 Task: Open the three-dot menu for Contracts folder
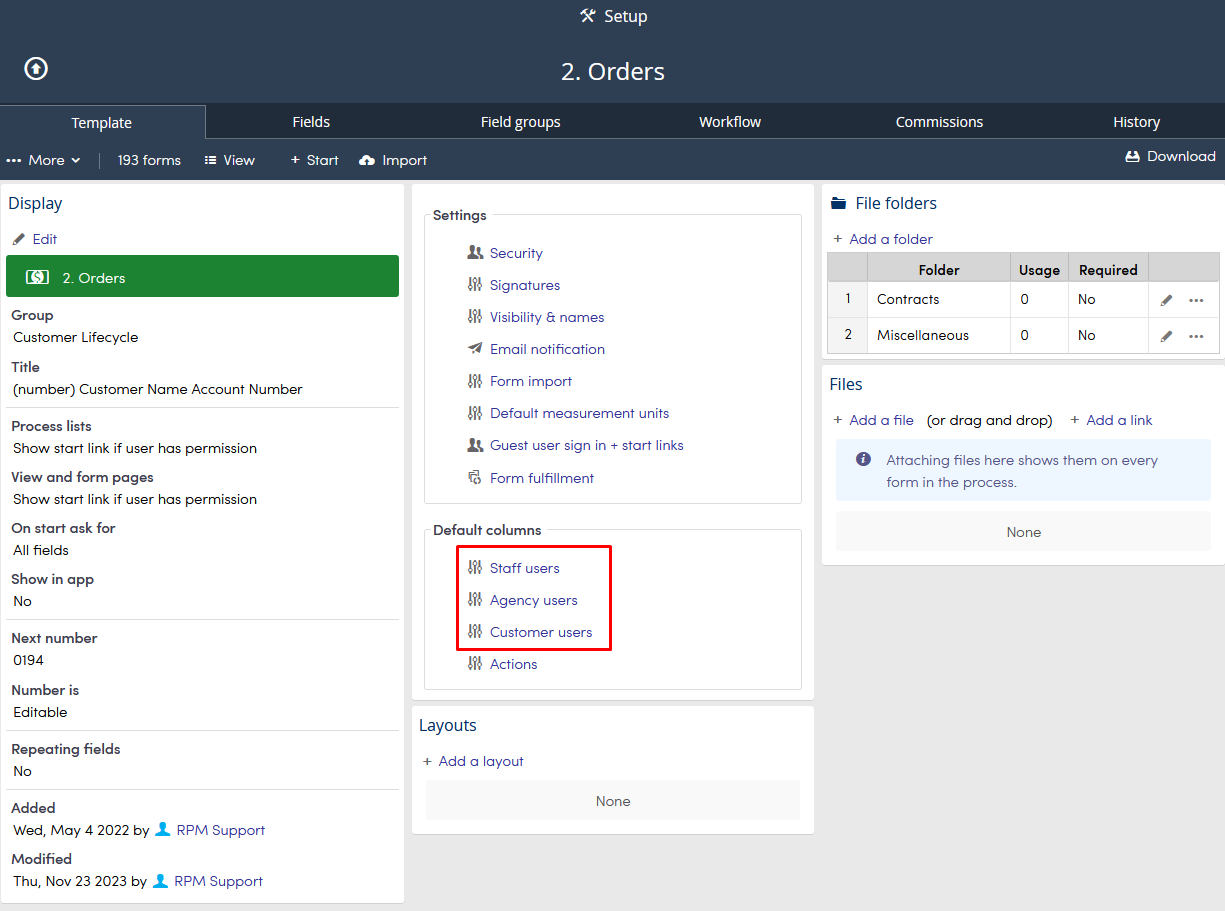click(1196, 300)
